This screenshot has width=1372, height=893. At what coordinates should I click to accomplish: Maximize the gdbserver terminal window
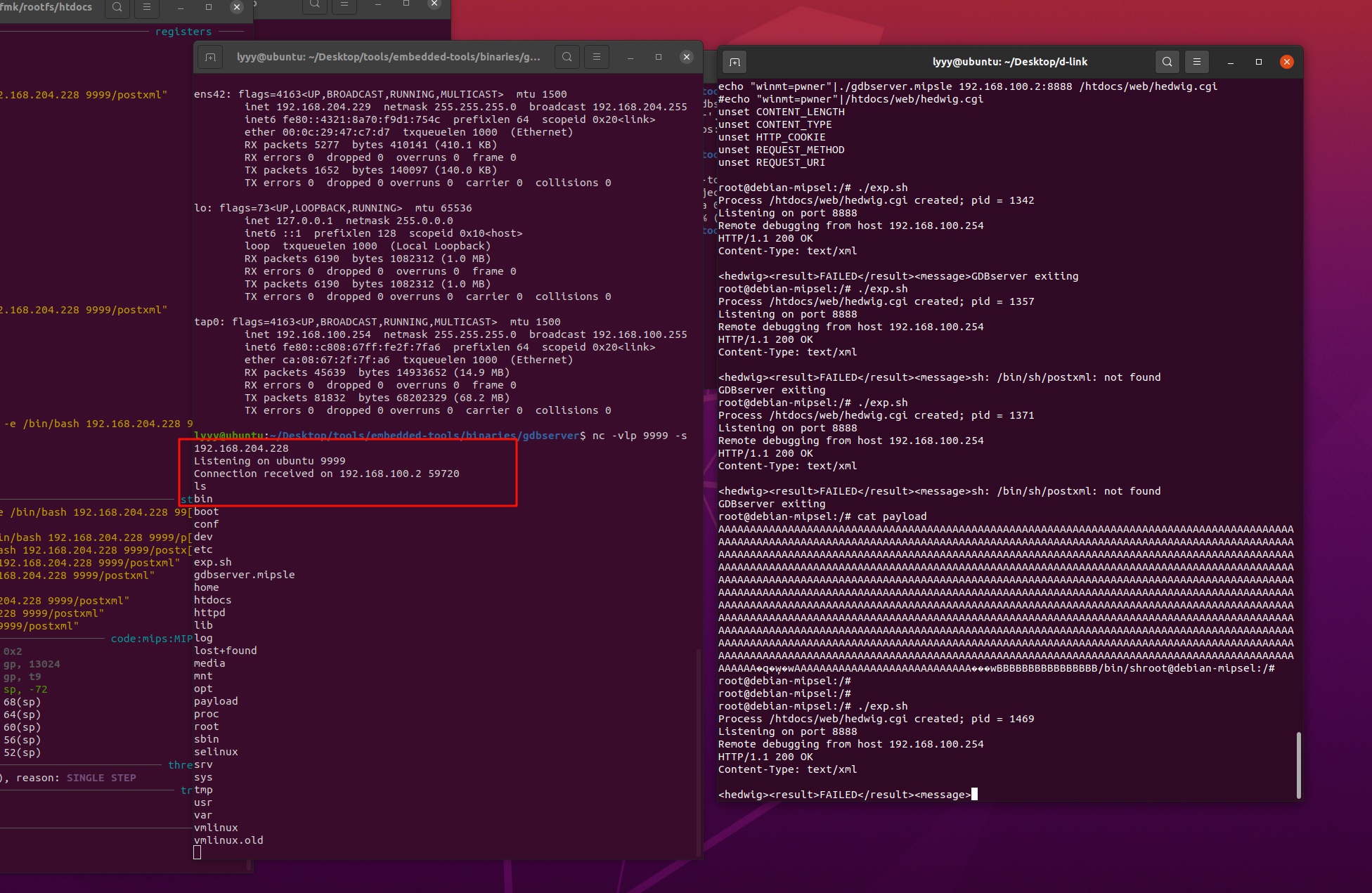(x=659, y=58)
